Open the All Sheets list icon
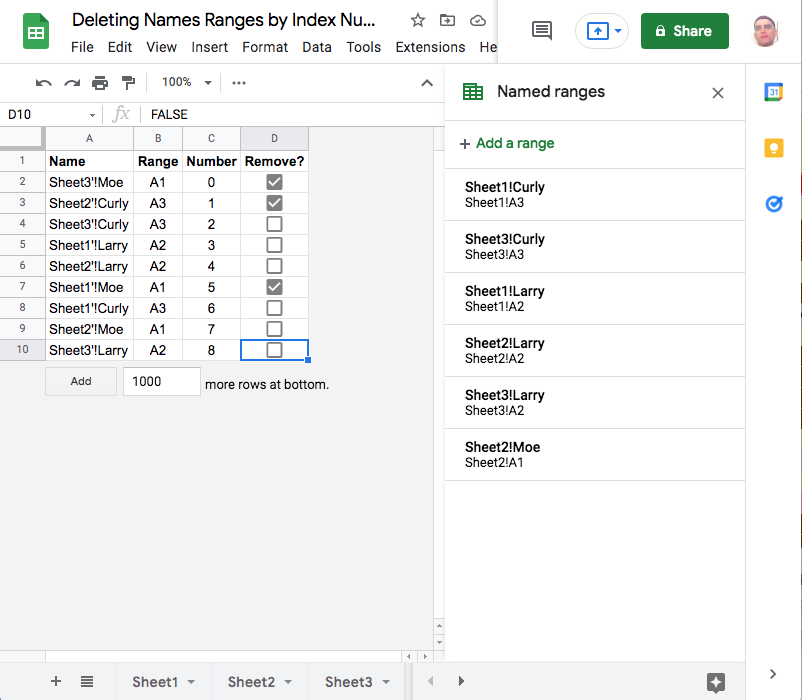This screenshot has height=700, width=802. click(x=87, y=681)
